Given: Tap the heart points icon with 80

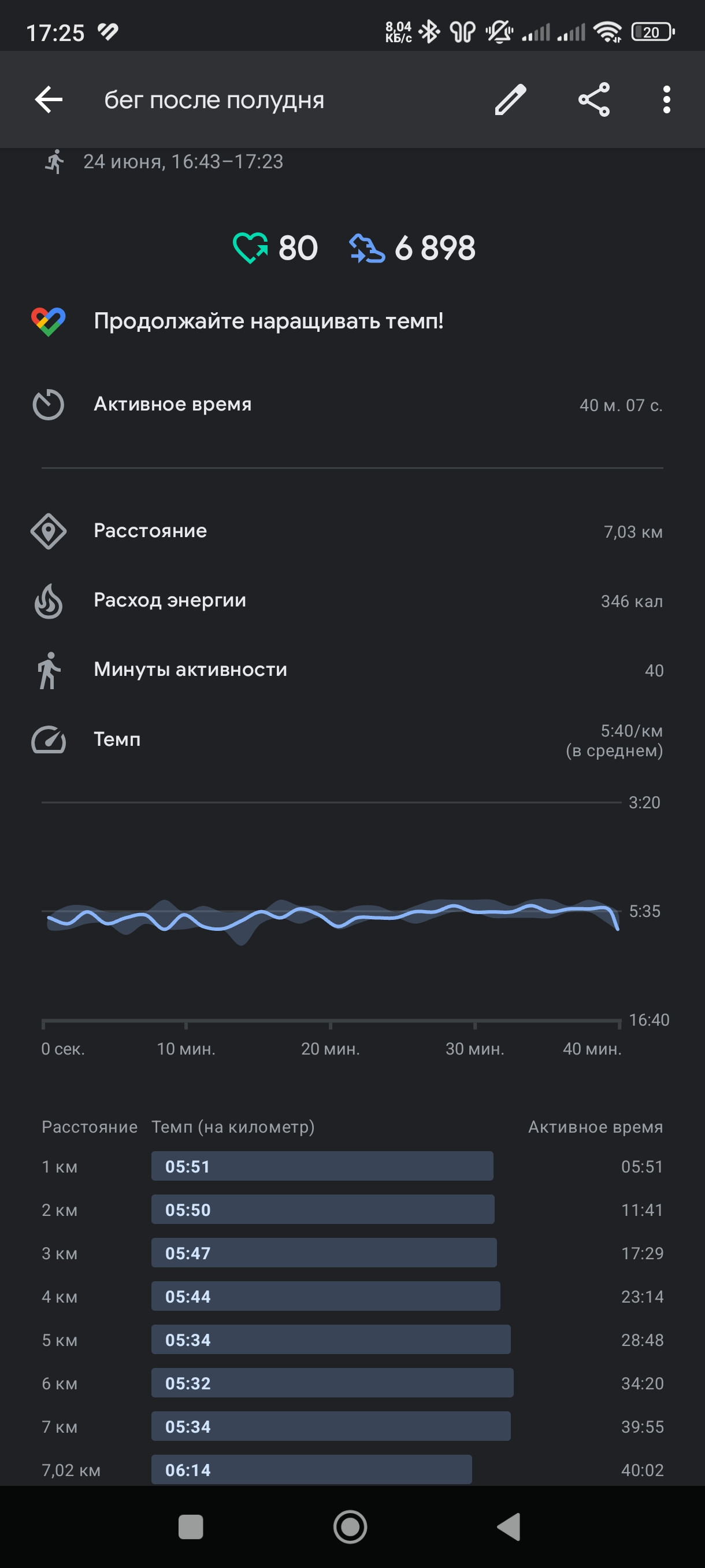Looking at the screenshot, I should pyautogui.click(x=250, y=249).
